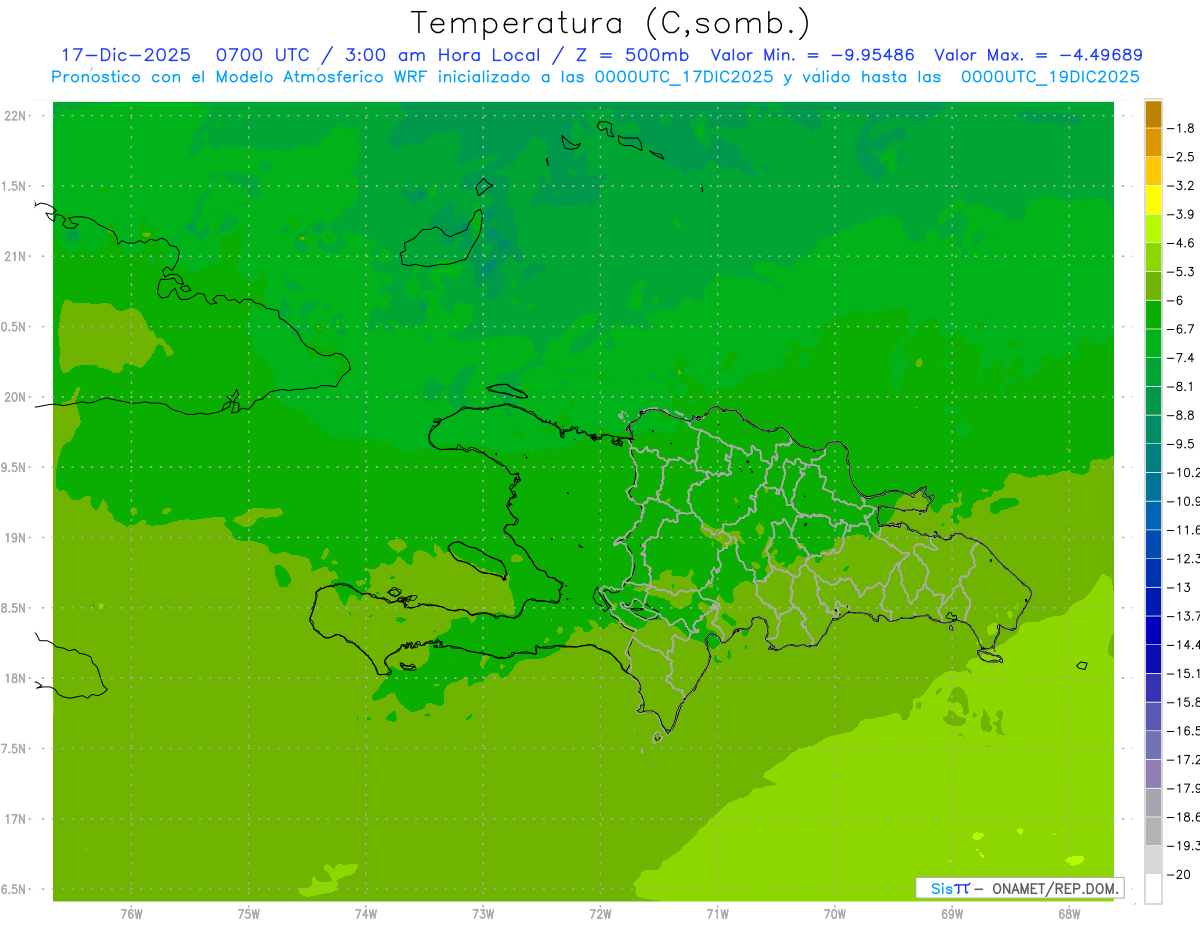Click the '75W' longitude axis label
The height and width of the screenshot is (927, 1200).
click(249, 914)
